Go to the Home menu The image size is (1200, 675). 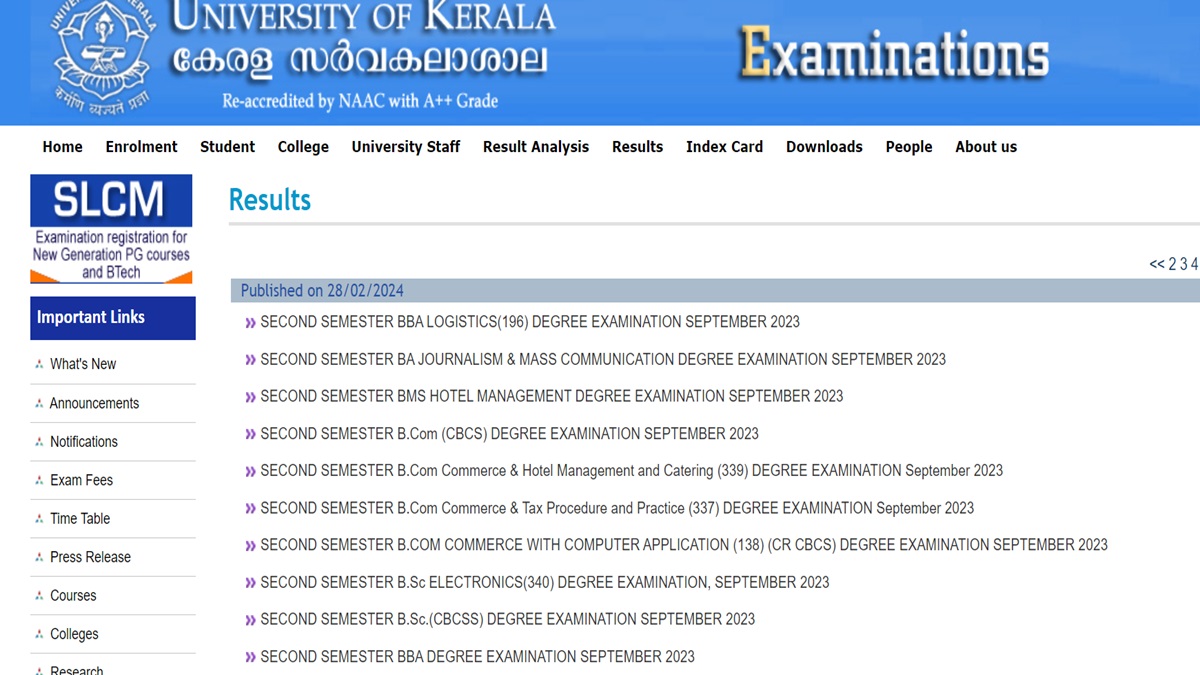pyautogui.click(x=62, y=146)
